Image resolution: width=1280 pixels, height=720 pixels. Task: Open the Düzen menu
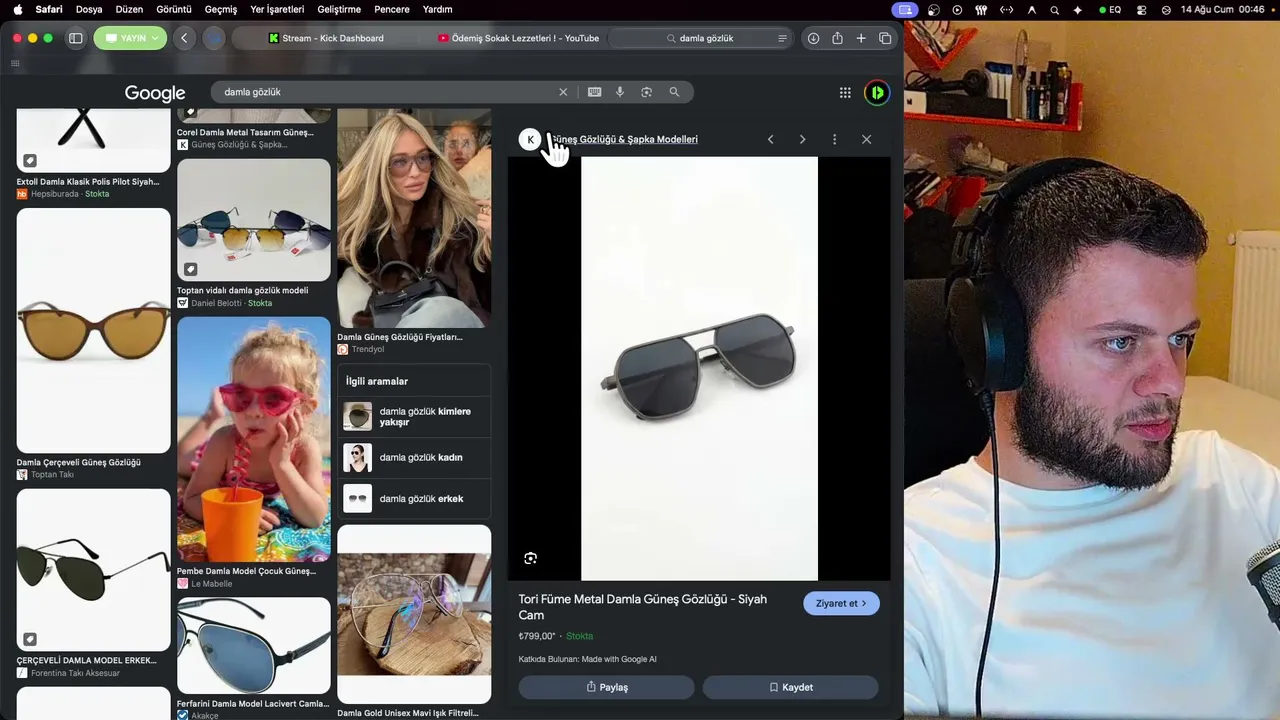click(x=129, y=9)
